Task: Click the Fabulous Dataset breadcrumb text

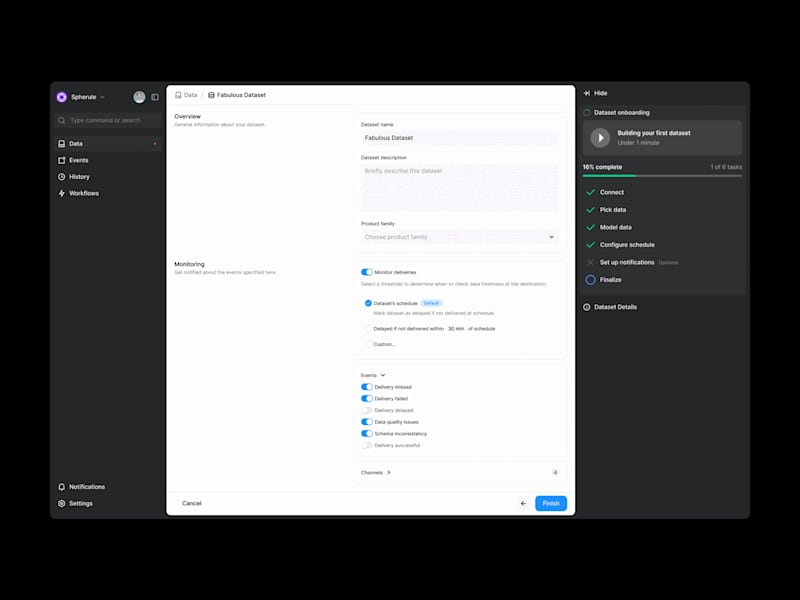Action: [x=241, y=95]
